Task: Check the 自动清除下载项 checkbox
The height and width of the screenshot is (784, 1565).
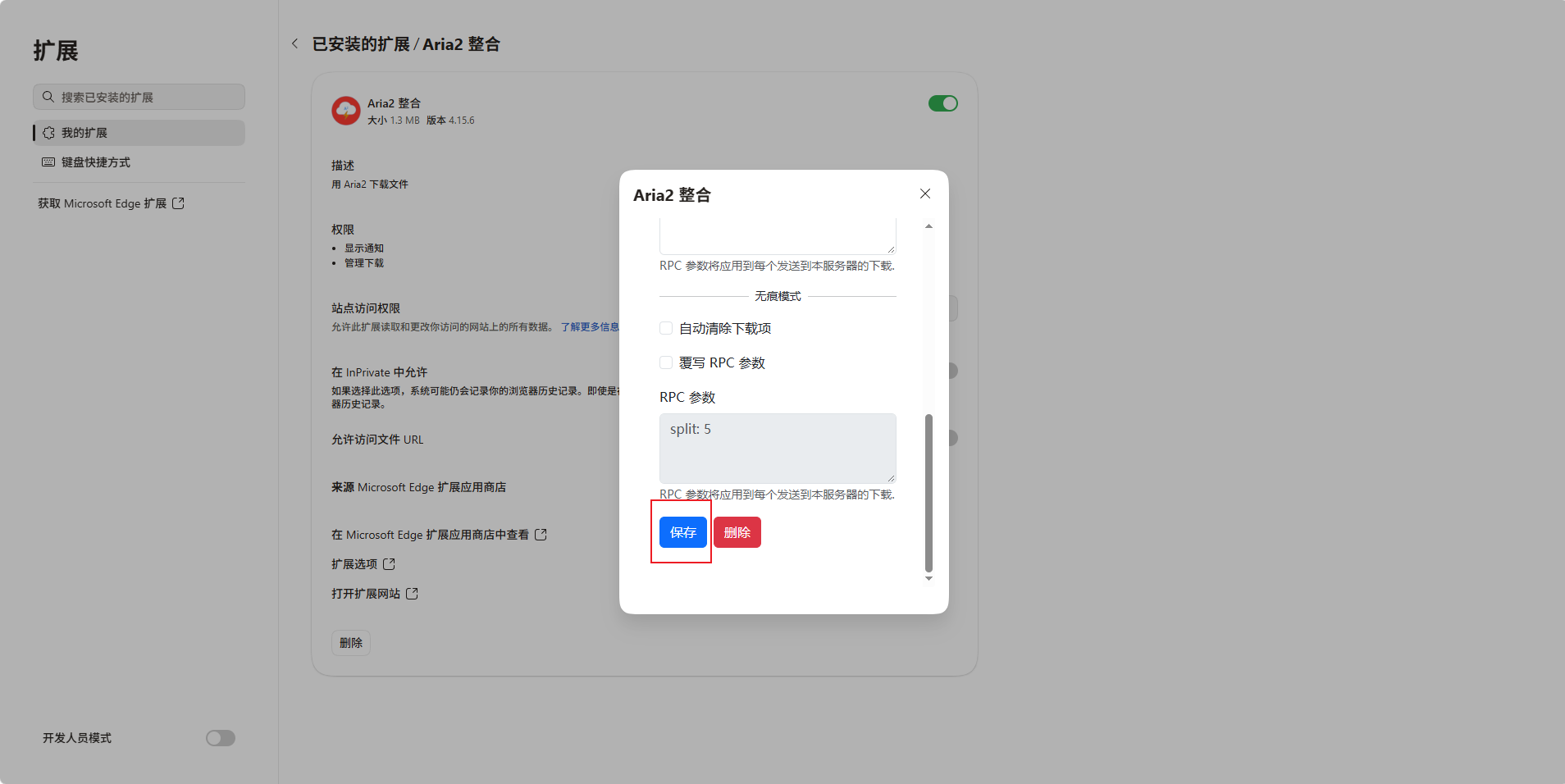Action: click(x=666, y=328)
